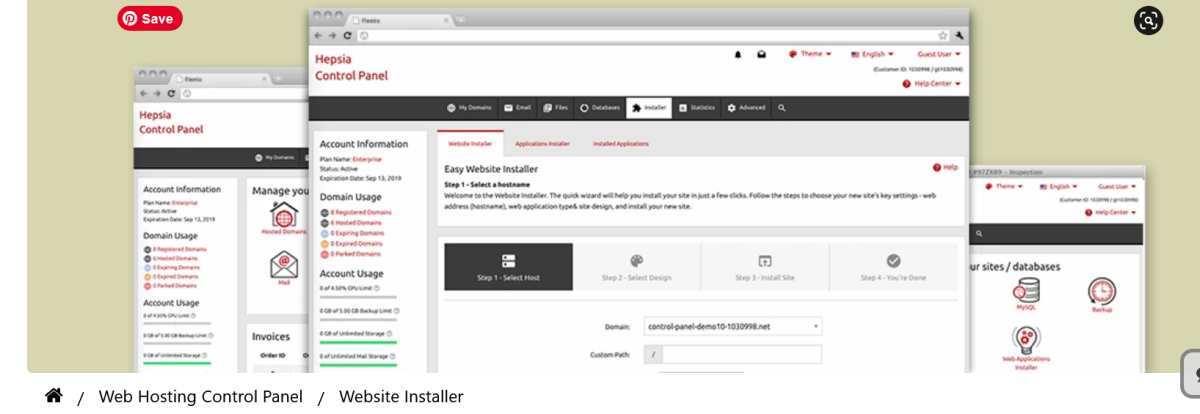
Task: Click the Custom Path input field
Action: point(741,354)
